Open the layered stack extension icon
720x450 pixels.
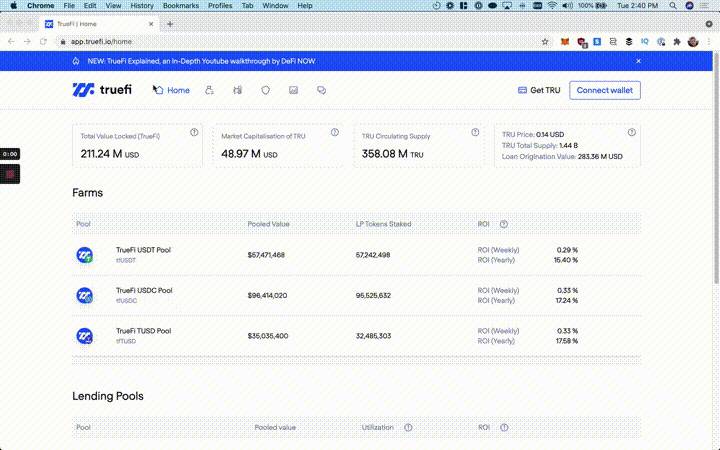[629, 42]
